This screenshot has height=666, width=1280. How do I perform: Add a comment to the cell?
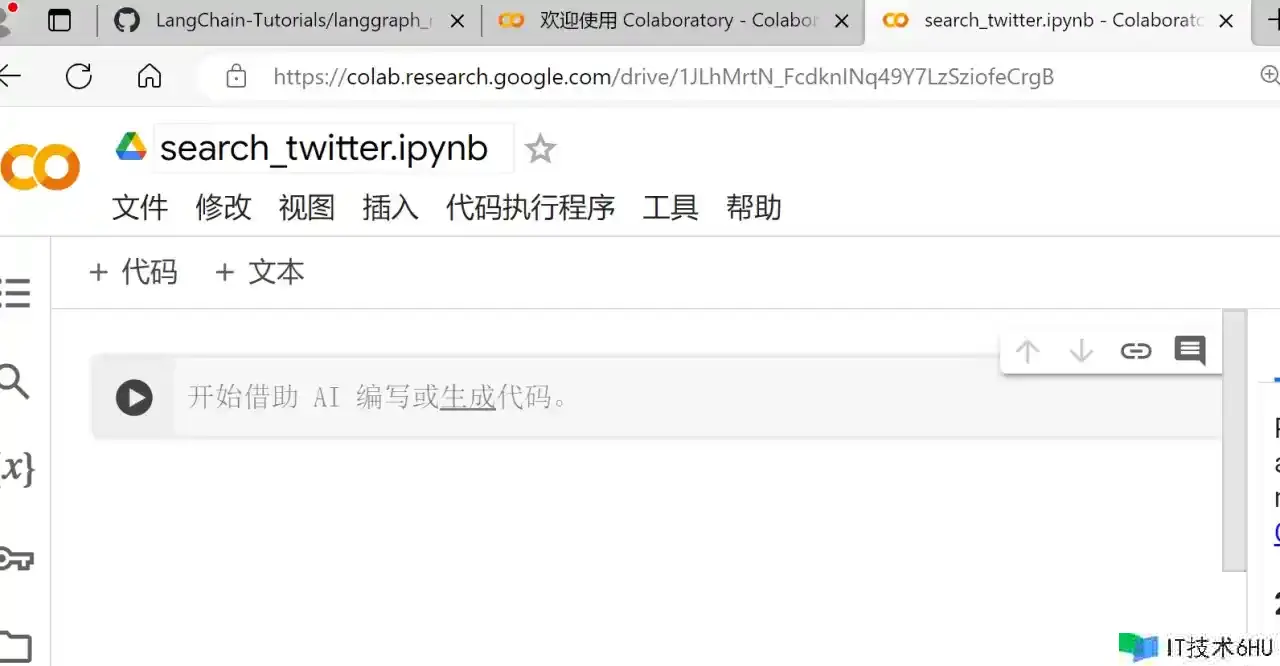(x=1189, y=351)
